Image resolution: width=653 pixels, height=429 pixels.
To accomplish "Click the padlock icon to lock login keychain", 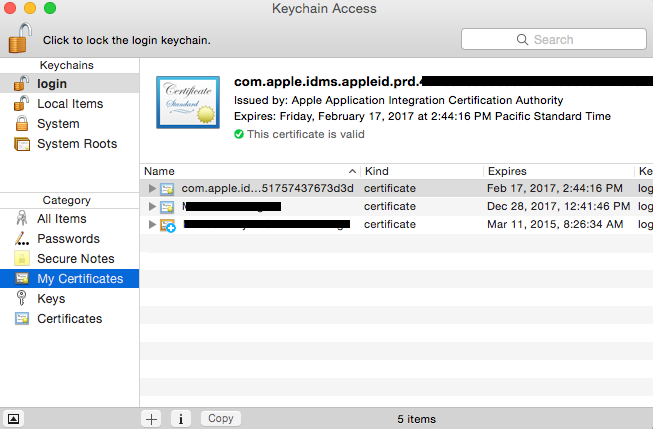I will click(20, 38).
